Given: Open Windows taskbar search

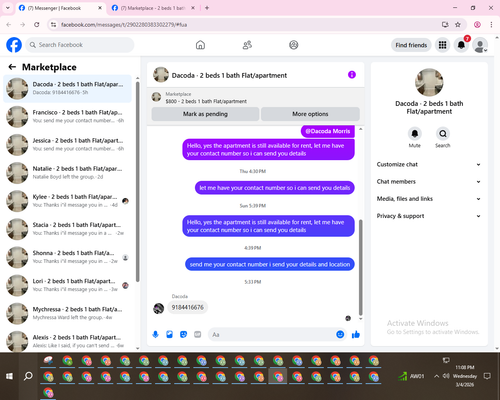Looking at the screenshot, I should coord(28,376).
